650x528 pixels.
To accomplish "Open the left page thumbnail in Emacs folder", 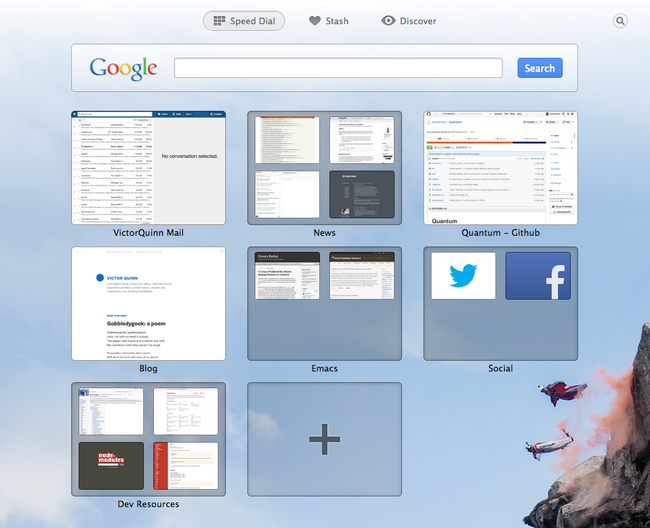I will [x=287, y=275].
